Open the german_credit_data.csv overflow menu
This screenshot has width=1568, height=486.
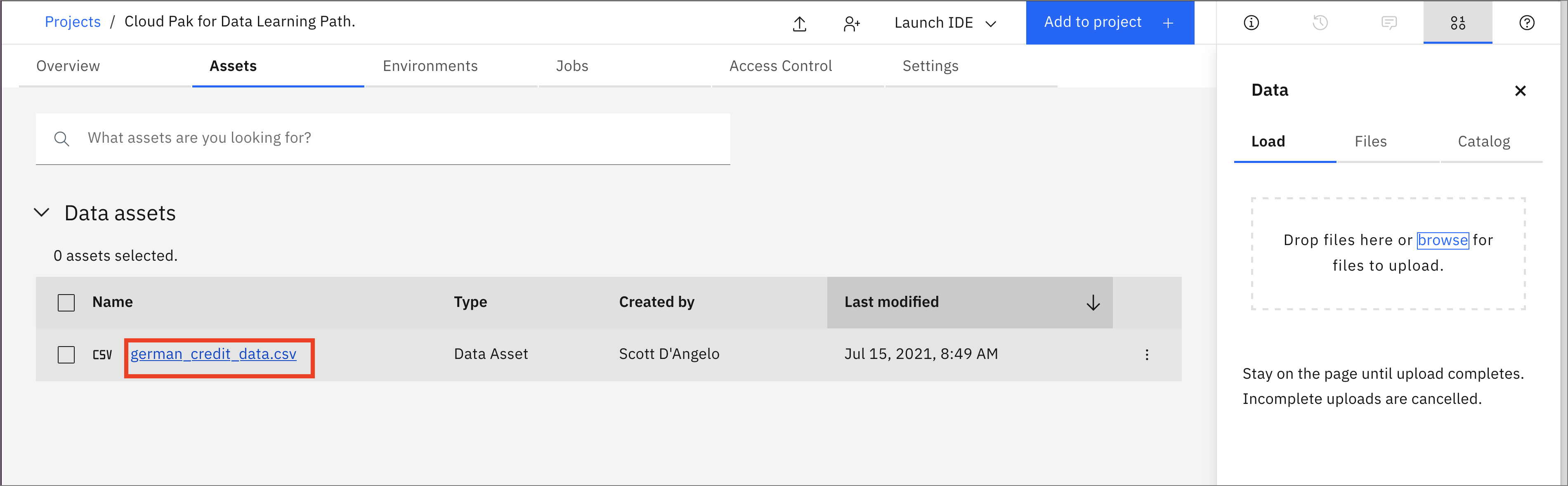[1147, 355]
